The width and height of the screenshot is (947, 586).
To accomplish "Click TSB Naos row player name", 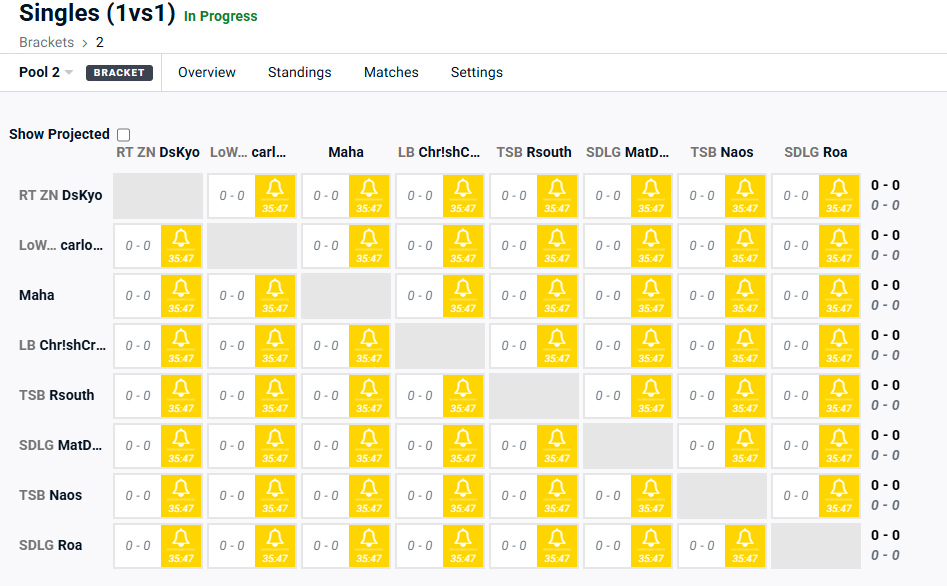I will 50,495.
